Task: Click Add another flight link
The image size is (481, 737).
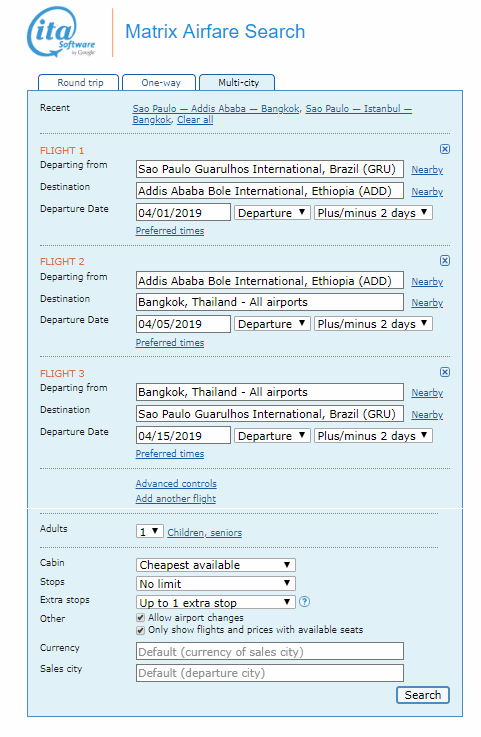Action: (175, 499)
